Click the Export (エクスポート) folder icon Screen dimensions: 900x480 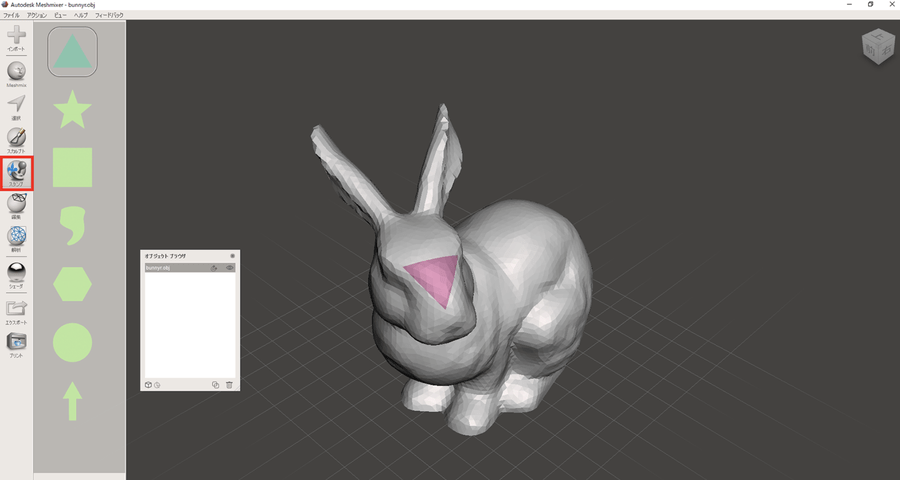point(16,308)
